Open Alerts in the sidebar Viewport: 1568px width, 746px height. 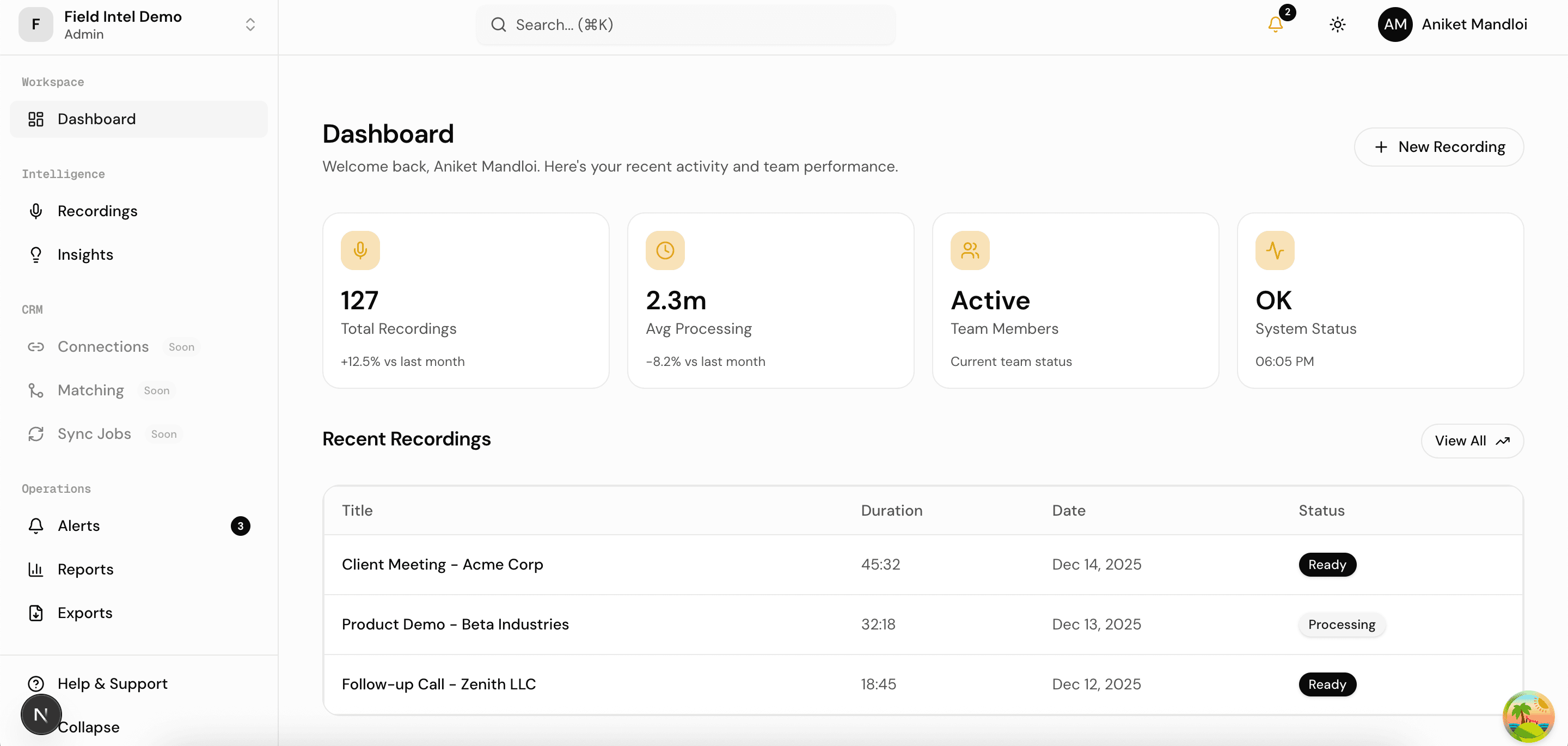coord(139,525)
